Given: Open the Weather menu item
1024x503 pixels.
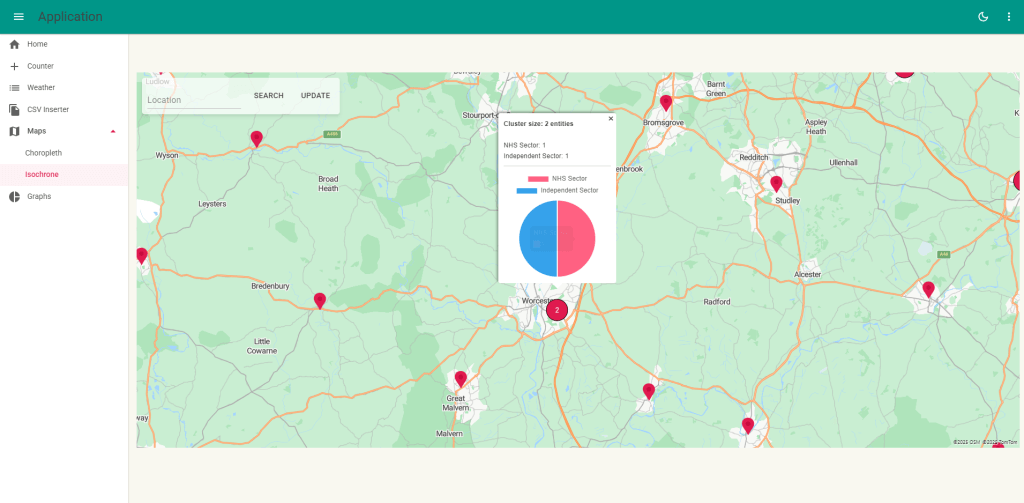Looking at the screenshot, I should (64, 88).
